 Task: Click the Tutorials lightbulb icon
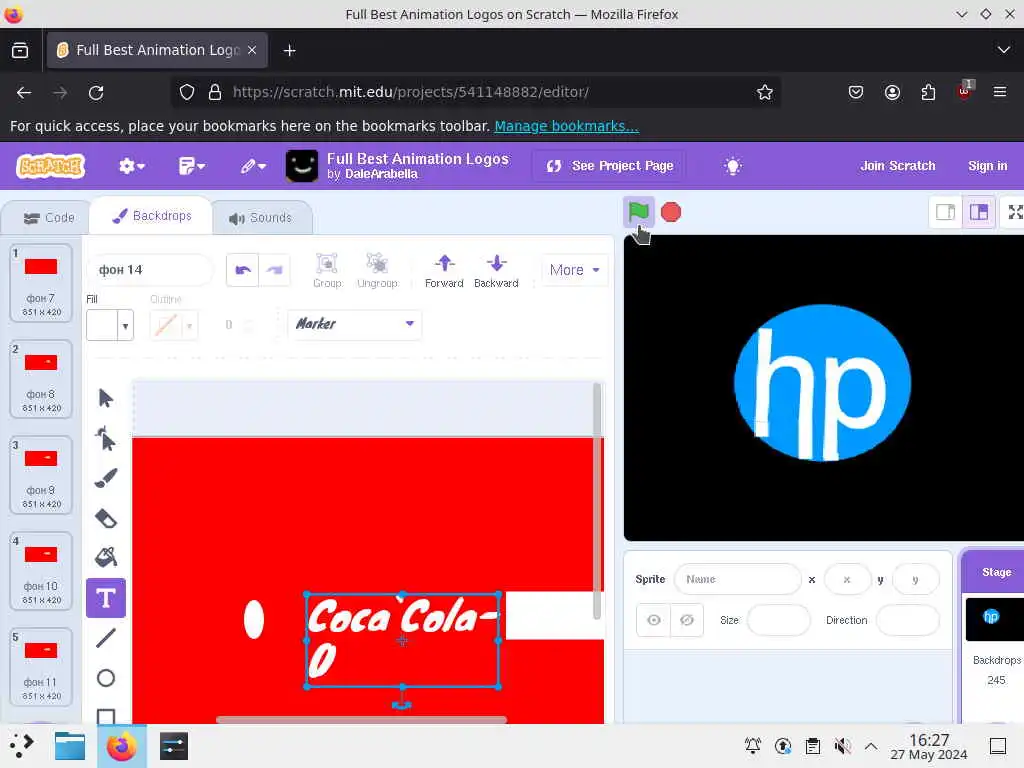[x=733, y=166]
